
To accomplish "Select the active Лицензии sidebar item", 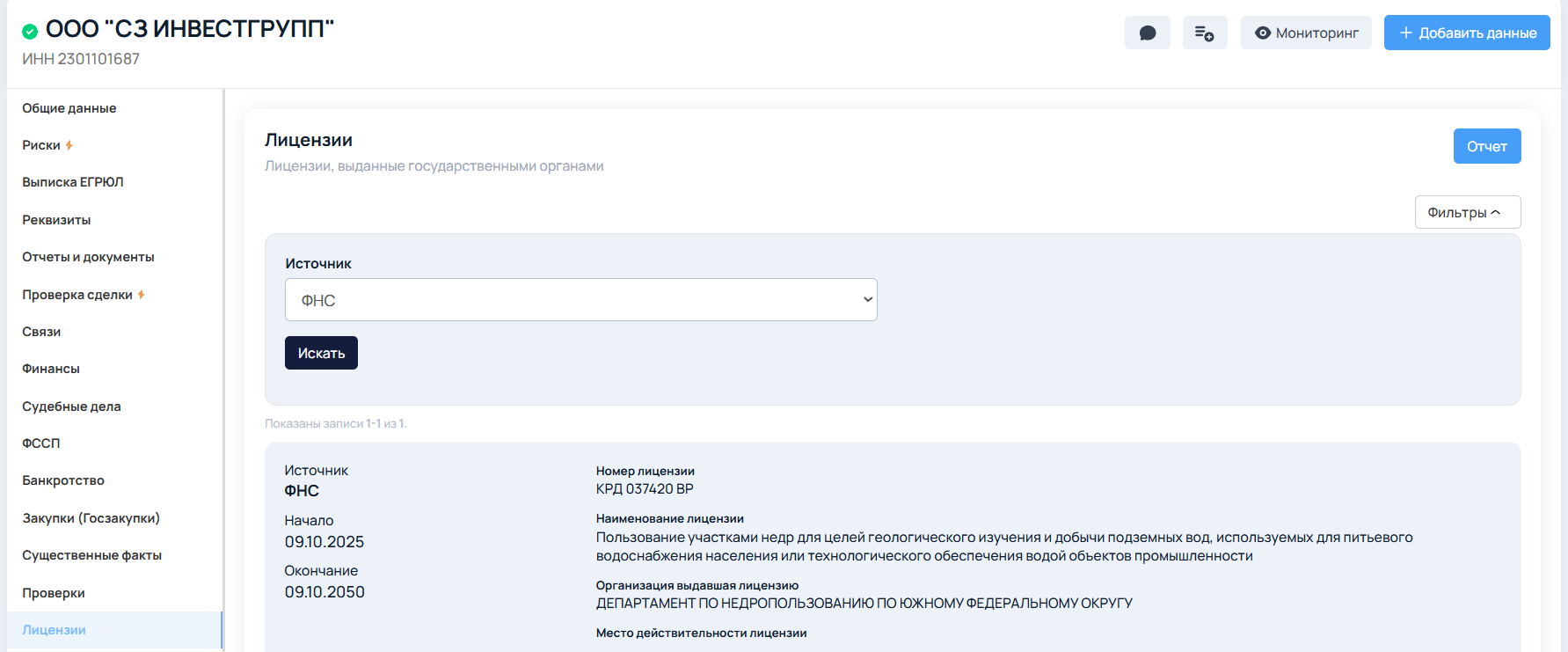I will (54, 630).
